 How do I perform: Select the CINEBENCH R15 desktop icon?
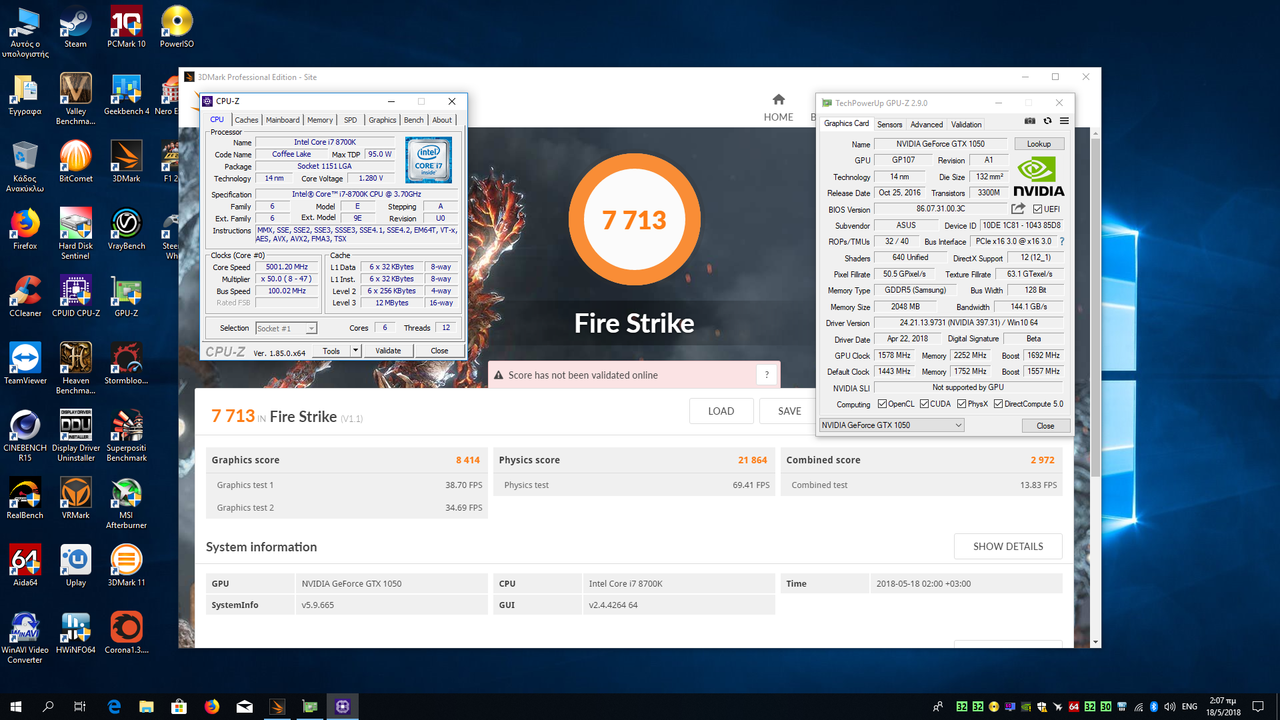[24, 435]
